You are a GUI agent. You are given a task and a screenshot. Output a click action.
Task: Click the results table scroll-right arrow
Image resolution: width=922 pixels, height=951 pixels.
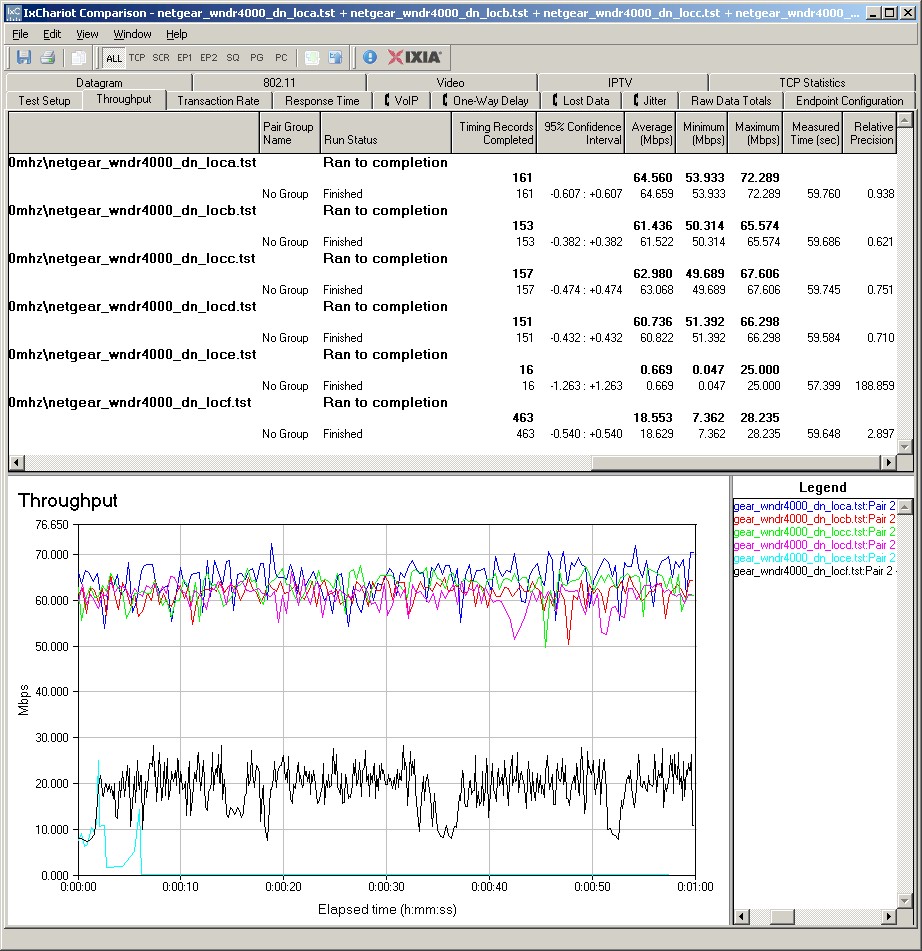[889, 463]
